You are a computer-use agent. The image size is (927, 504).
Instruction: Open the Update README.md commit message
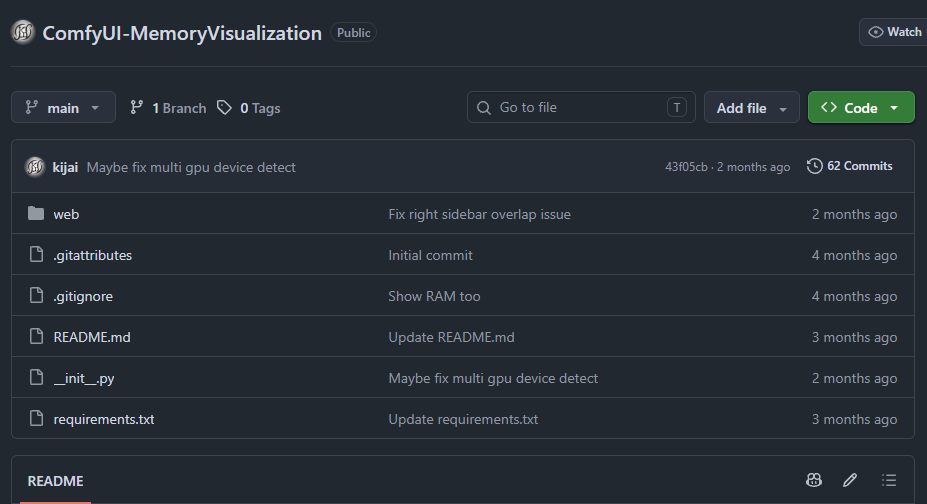click(x=452, y=337)
